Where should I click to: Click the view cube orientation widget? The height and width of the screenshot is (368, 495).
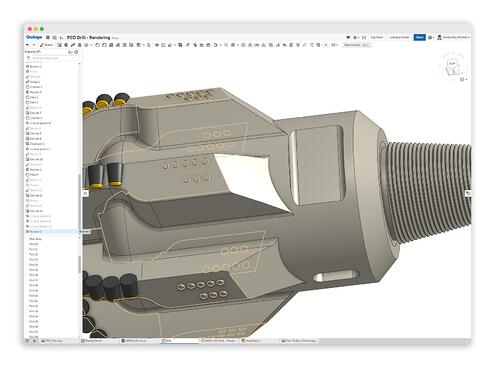(453, 64)
